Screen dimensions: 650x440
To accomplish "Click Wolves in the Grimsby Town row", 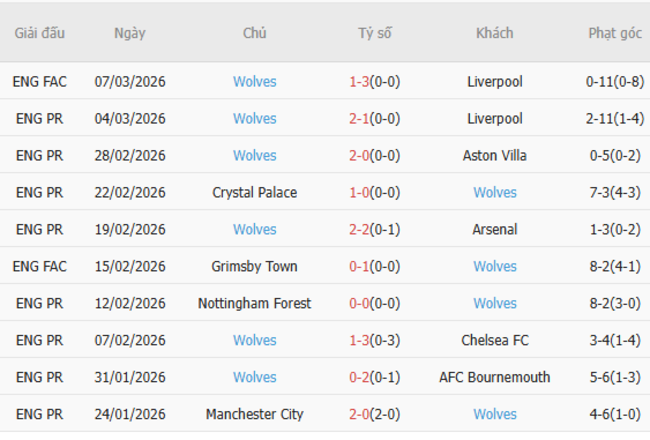I will click(495, 267).
